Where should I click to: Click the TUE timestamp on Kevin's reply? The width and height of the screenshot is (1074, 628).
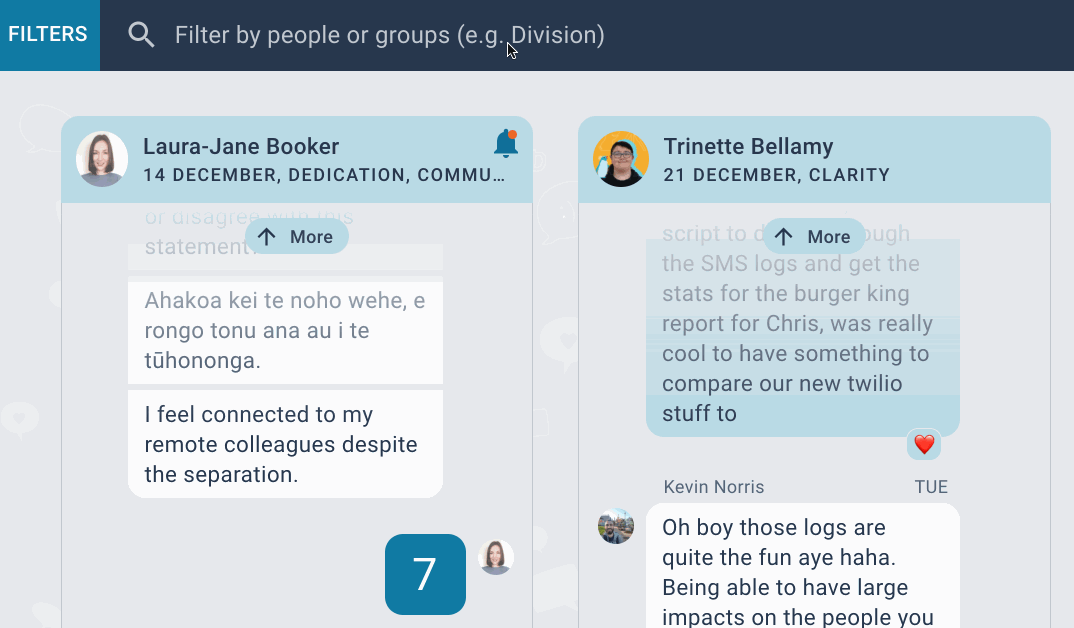931,487
